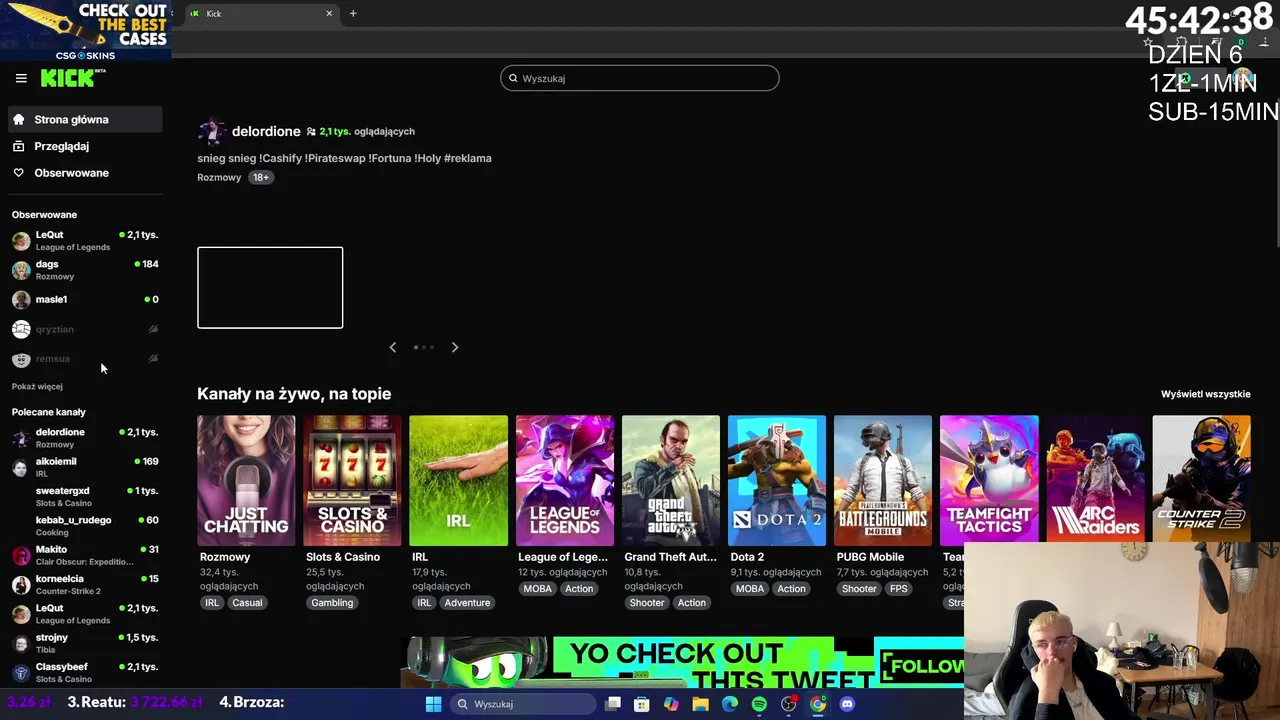Viewport: 1280px width, 720px height.
Task: Open offline qryztian channel
Action: click(x=85, y=329)
